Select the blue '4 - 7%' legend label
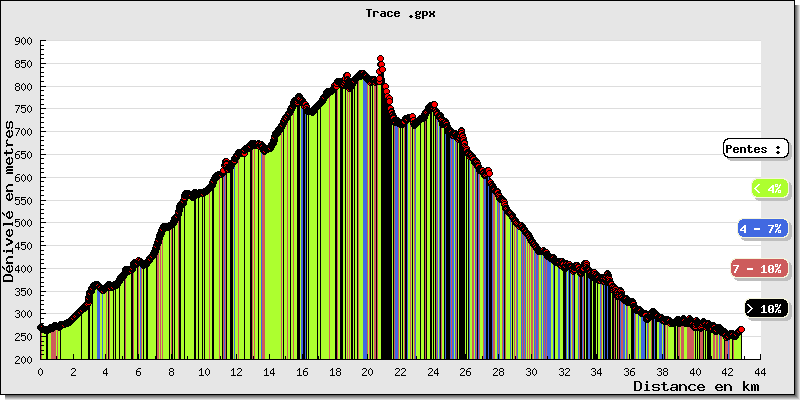The height and width of the screenshot is (400, 800). coord(762,229)
